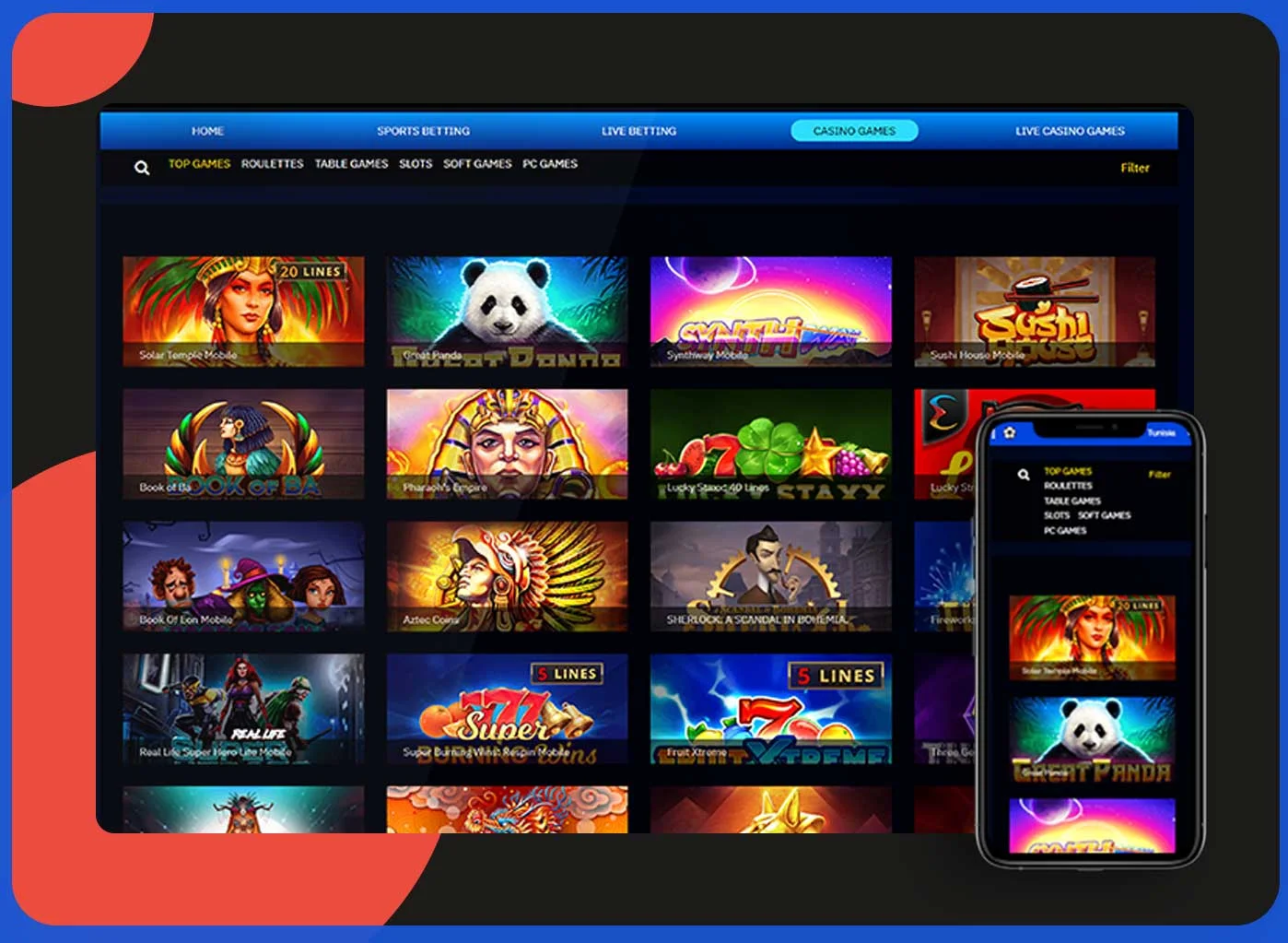Switch to the SPORTS BETTING tab
The image size is (1288, 943).
tap(423, 131)
